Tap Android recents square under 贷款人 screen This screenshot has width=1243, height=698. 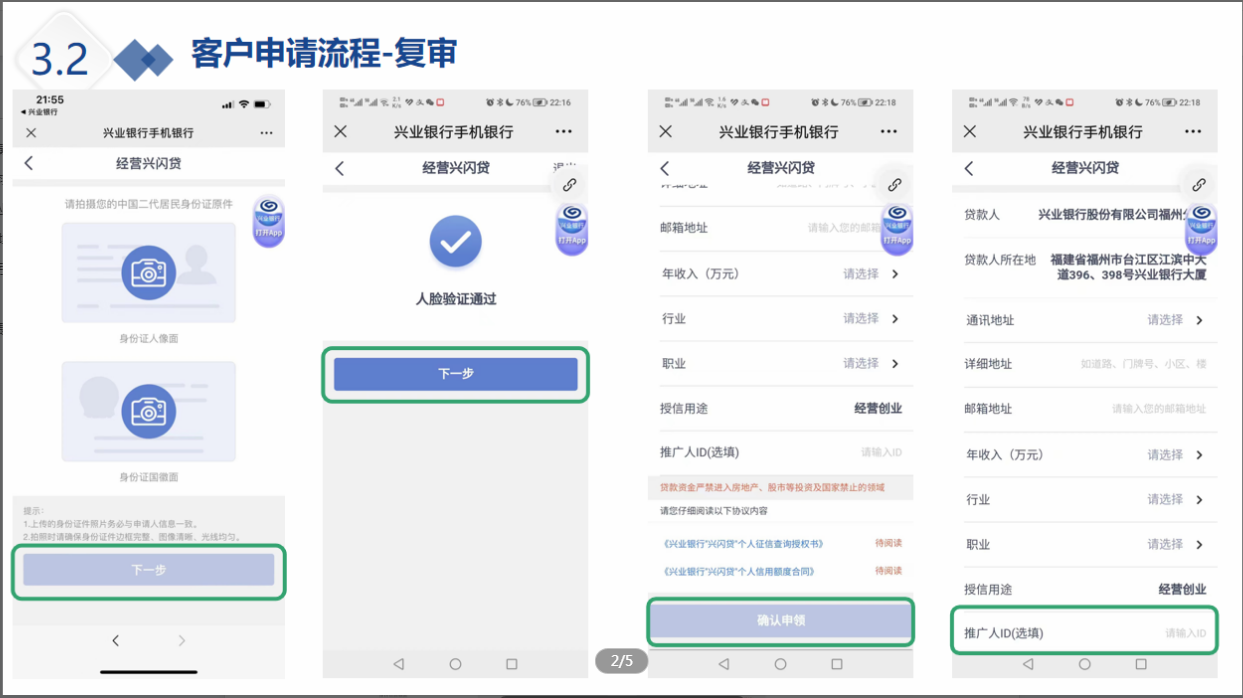point(1141,664)
